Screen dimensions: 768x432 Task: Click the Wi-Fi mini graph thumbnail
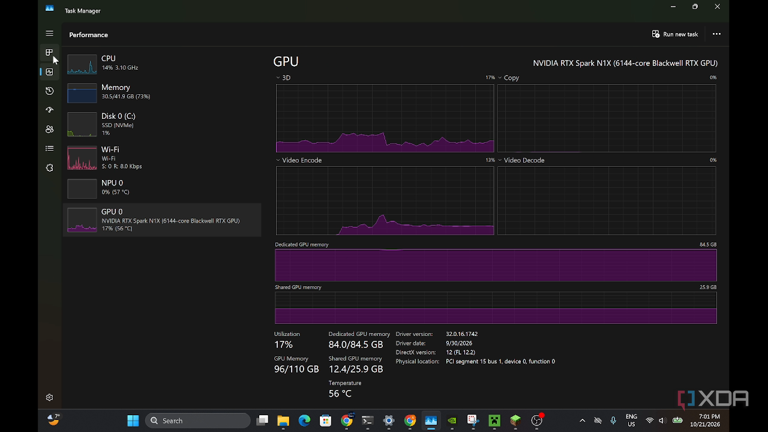point(82,158)
